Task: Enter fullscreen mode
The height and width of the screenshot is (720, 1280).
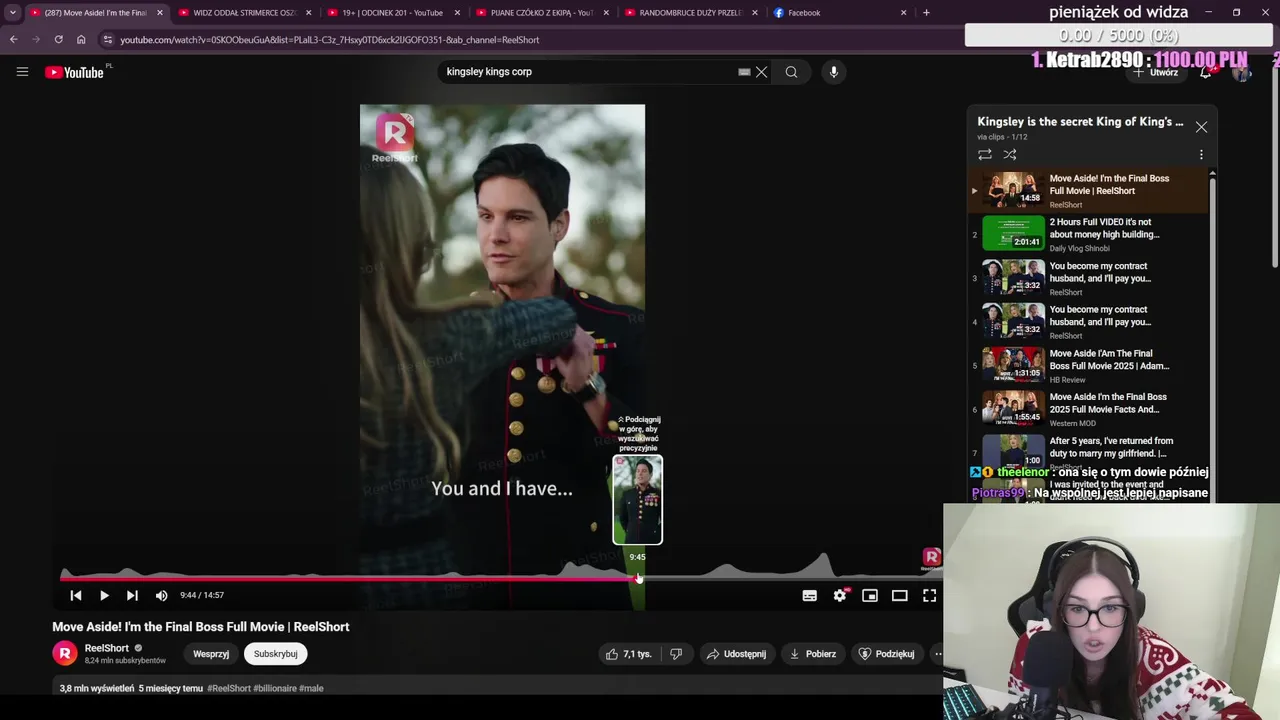Action: (x=929, y=595)
